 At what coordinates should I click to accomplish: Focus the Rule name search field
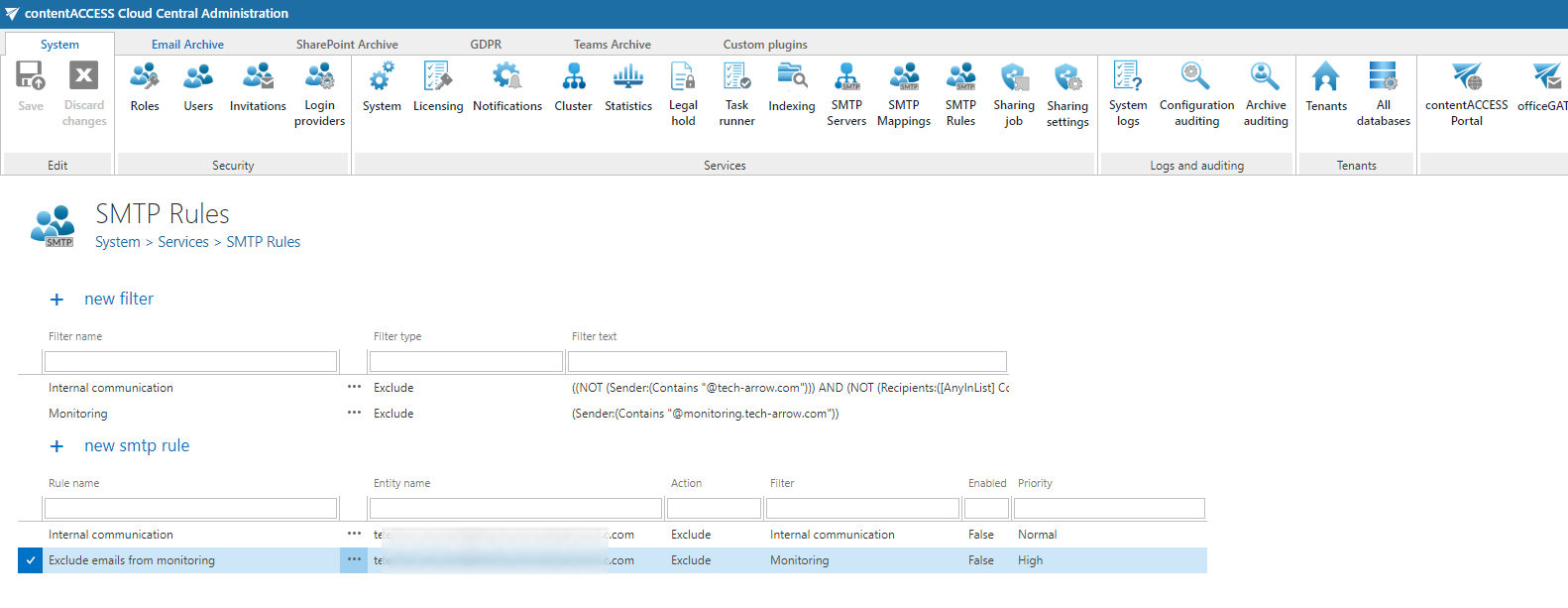(x=191, y=509)
